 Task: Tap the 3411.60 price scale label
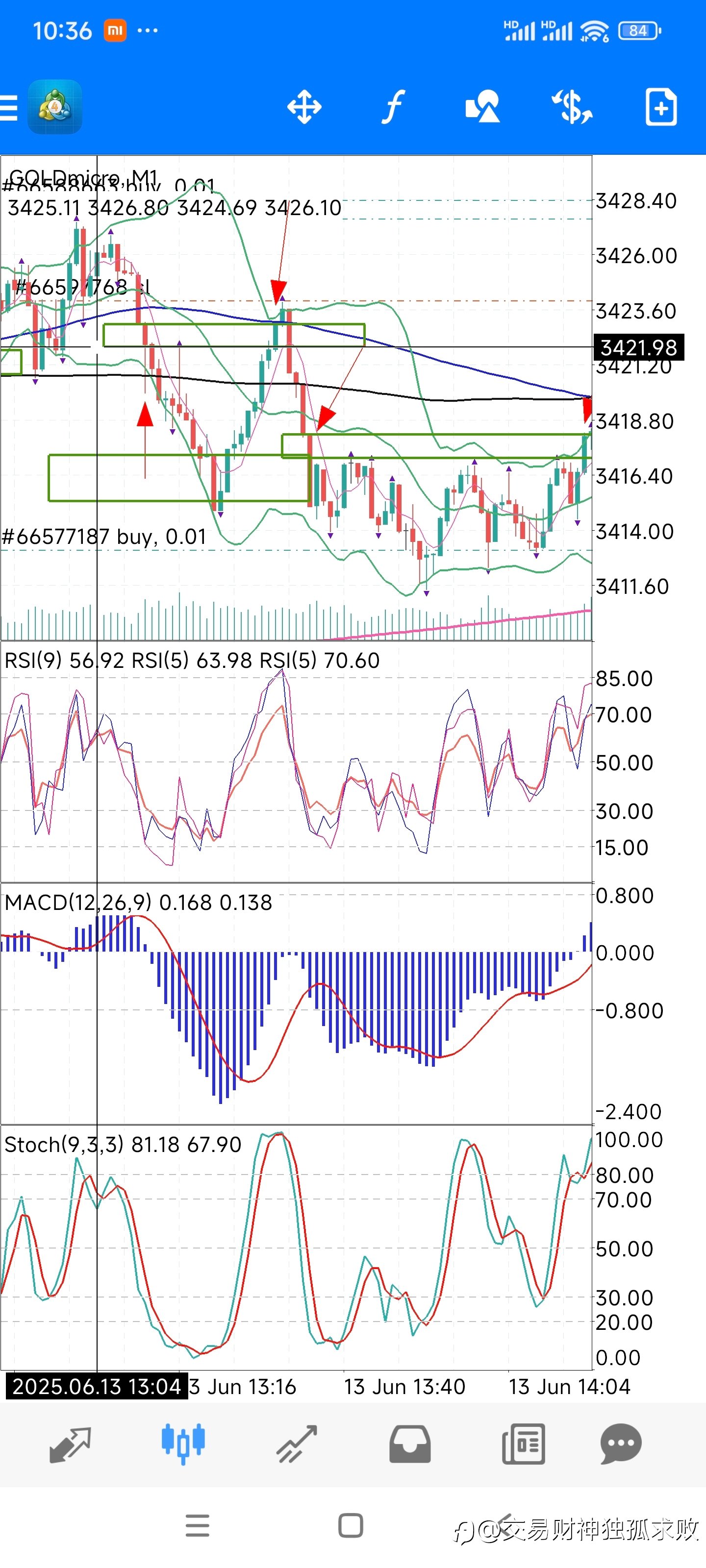[x=632, y=587]
